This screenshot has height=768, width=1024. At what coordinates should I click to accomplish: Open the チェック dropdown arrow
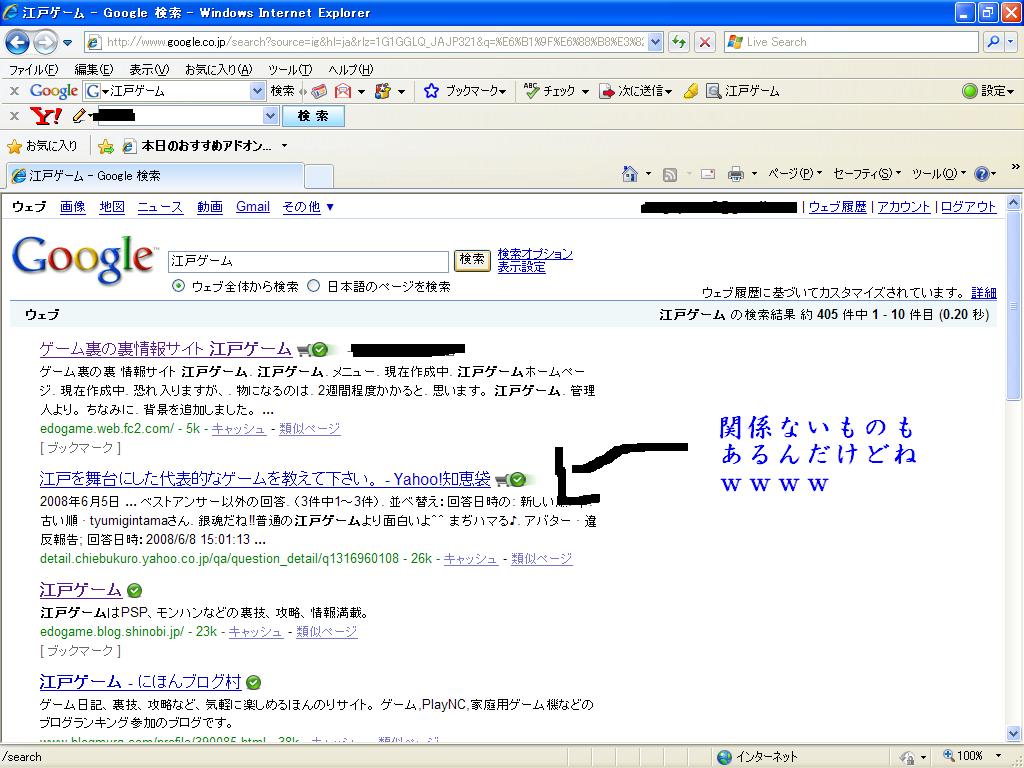585,91
